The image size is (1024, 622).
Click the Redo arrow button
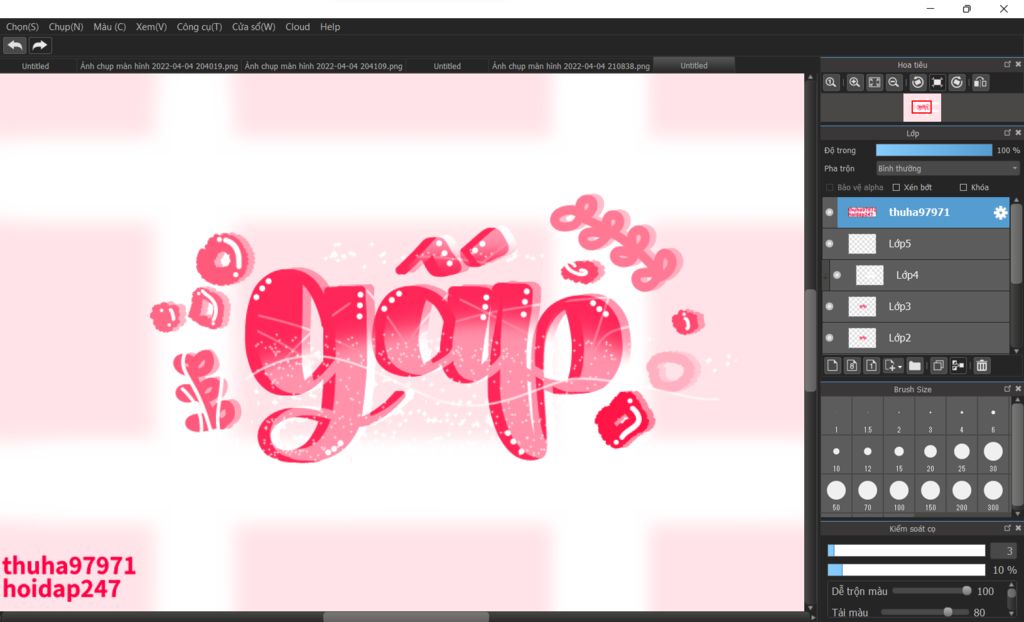pos(40,46)
